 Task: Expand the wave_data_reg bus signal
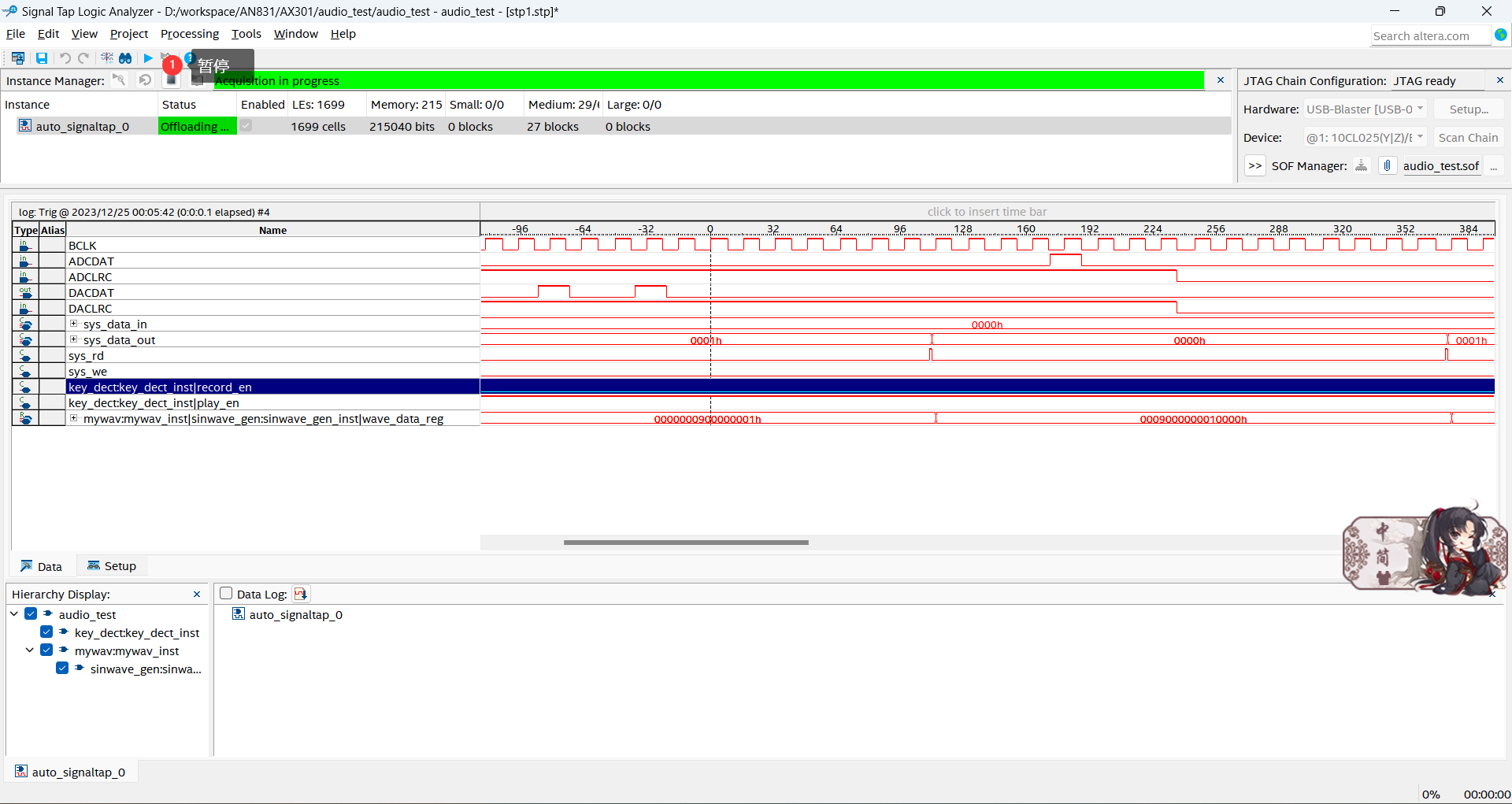tap(74, 418)
